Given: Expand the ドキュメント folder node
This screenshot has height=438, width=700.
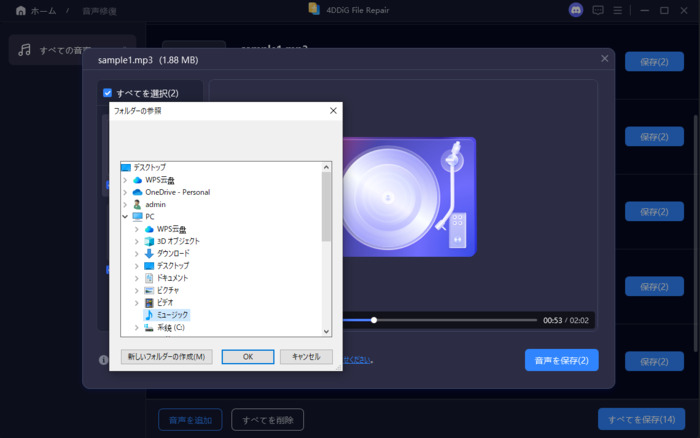Looking at the screenshot, I should [x=137, y=278].
